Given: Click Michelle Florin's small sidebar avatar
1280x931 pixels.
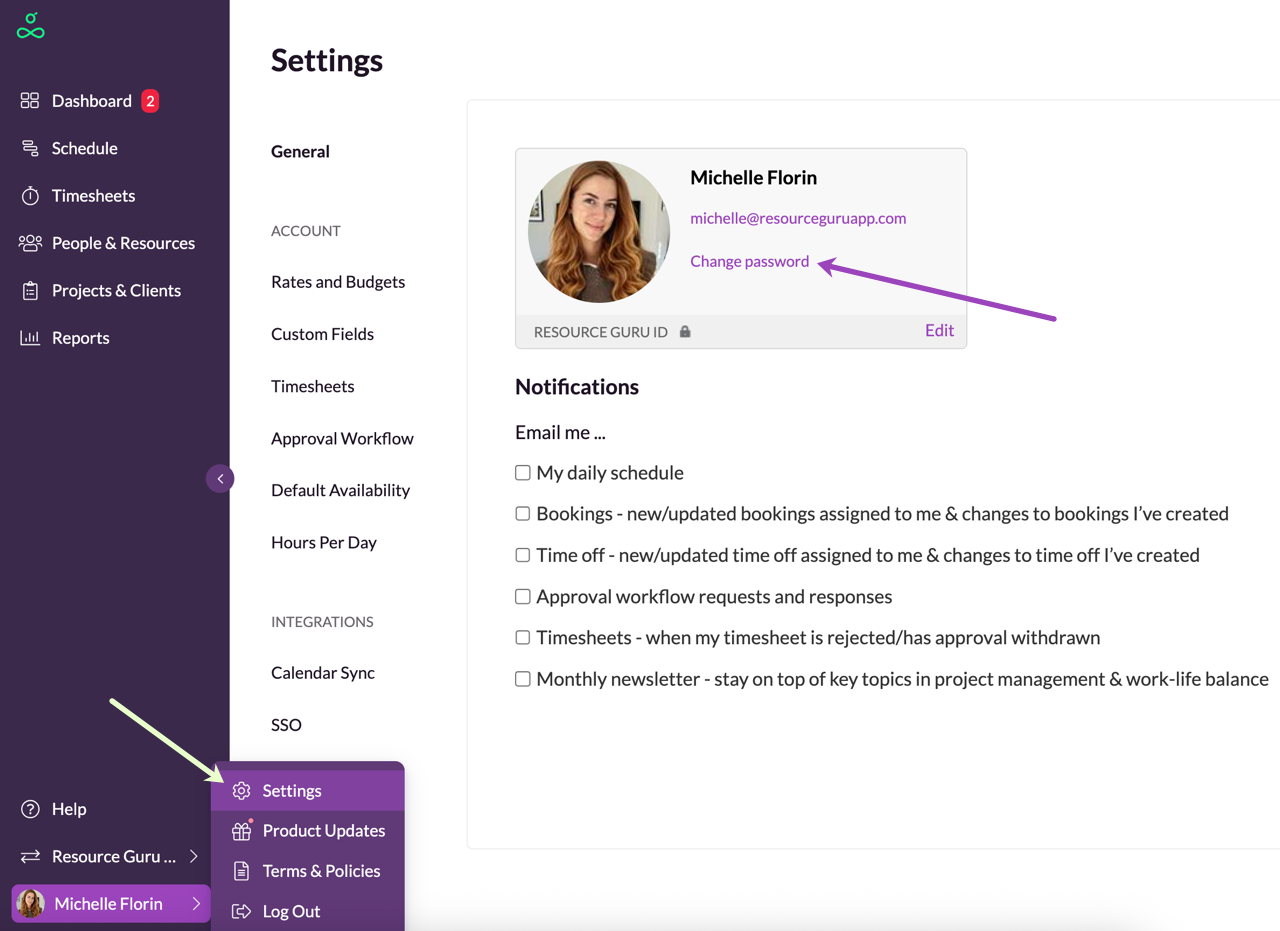Looking at the screenshot, I should [31, 904].
